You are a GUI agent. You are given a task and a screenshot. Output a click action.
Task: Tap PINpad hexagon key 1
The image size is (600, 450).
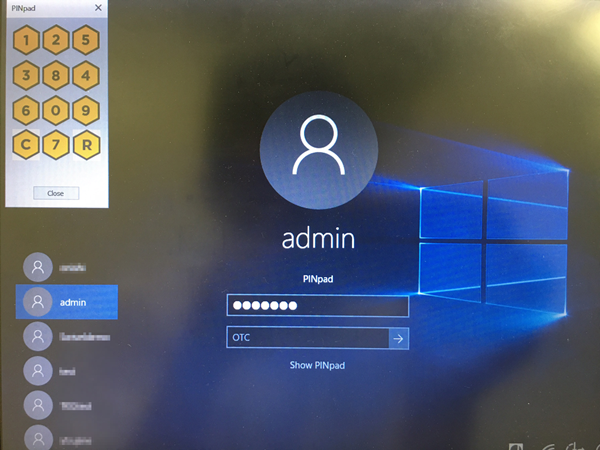coord(26,40)
